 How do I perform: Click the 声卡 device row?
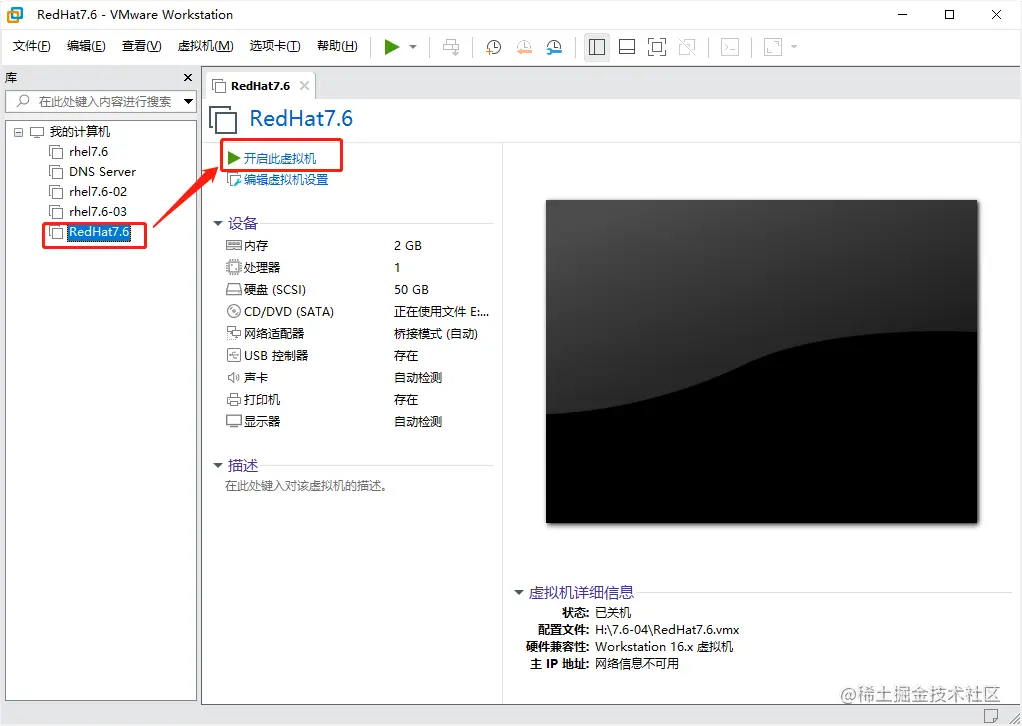point(356,378)
